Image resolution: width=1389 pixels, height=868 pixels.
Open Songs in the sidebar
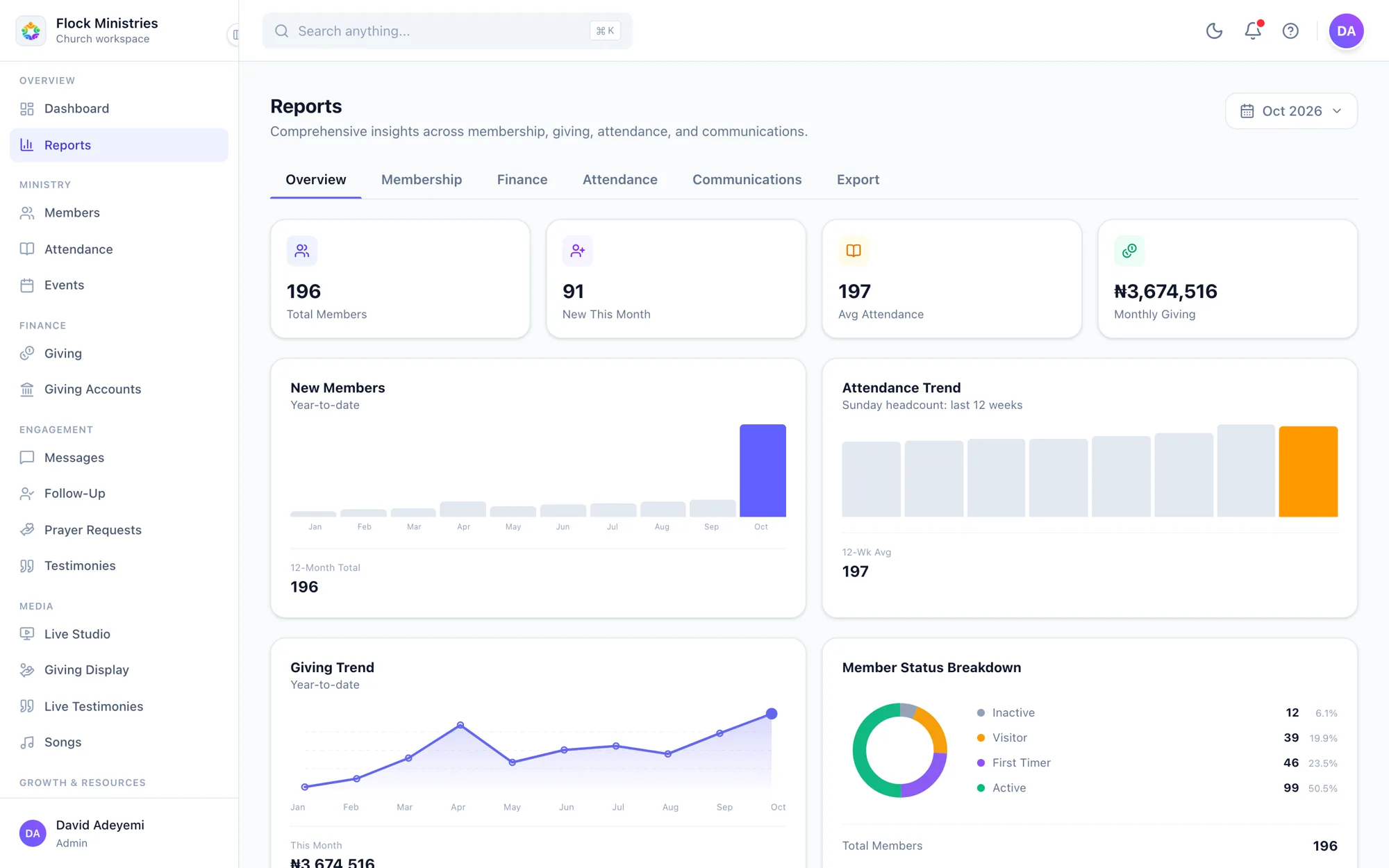[x=119, y=742]
